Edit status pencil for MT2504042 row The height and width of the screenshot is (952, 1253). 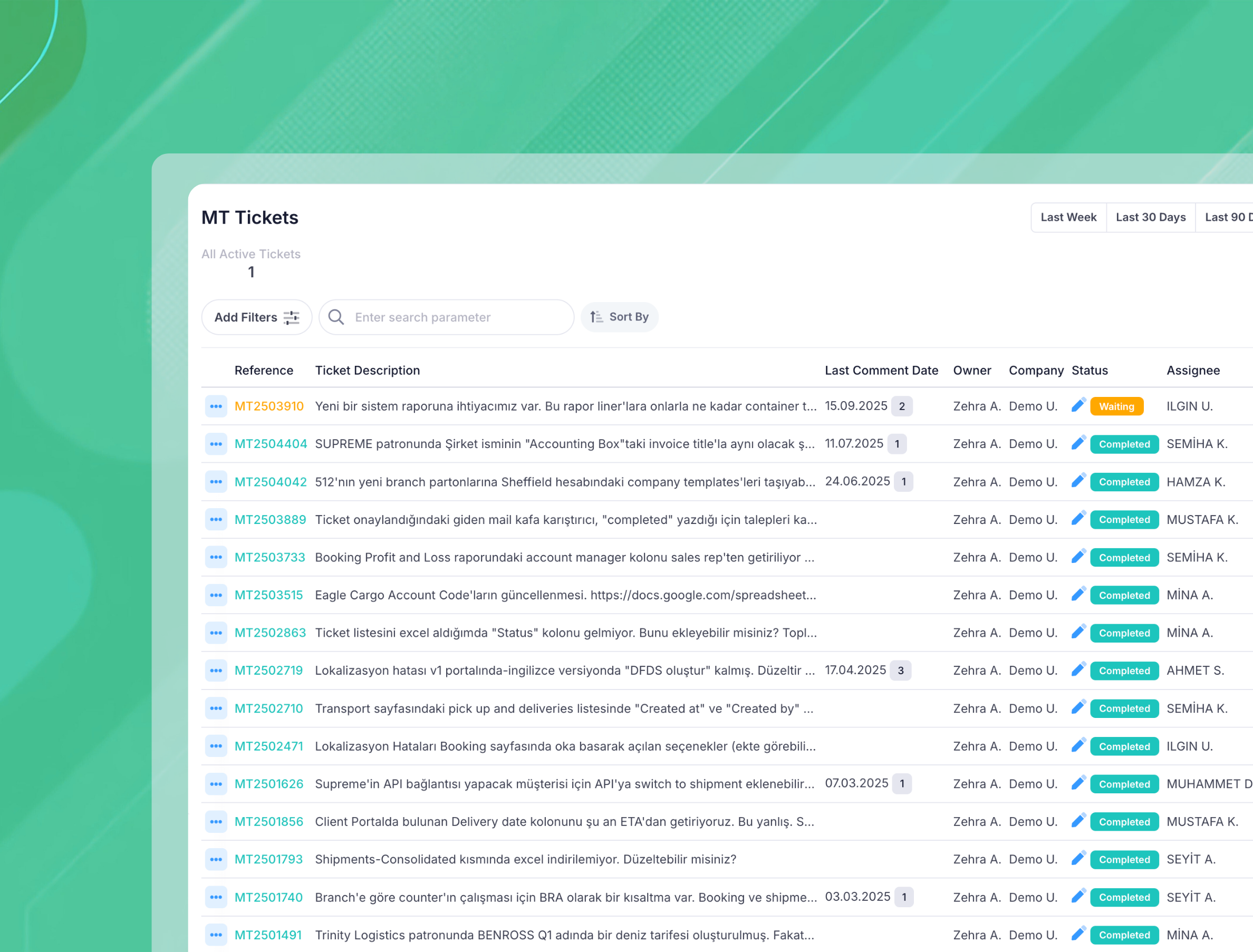(x=1078, y=481)
